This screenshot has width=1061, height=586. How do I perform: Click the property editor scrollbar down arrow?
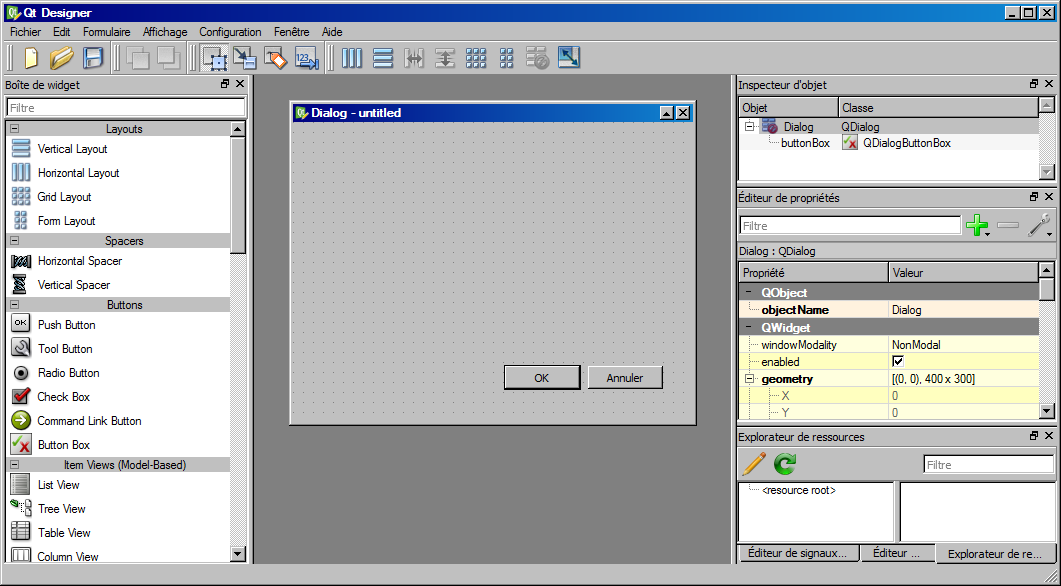click(x=1046, y=411)
